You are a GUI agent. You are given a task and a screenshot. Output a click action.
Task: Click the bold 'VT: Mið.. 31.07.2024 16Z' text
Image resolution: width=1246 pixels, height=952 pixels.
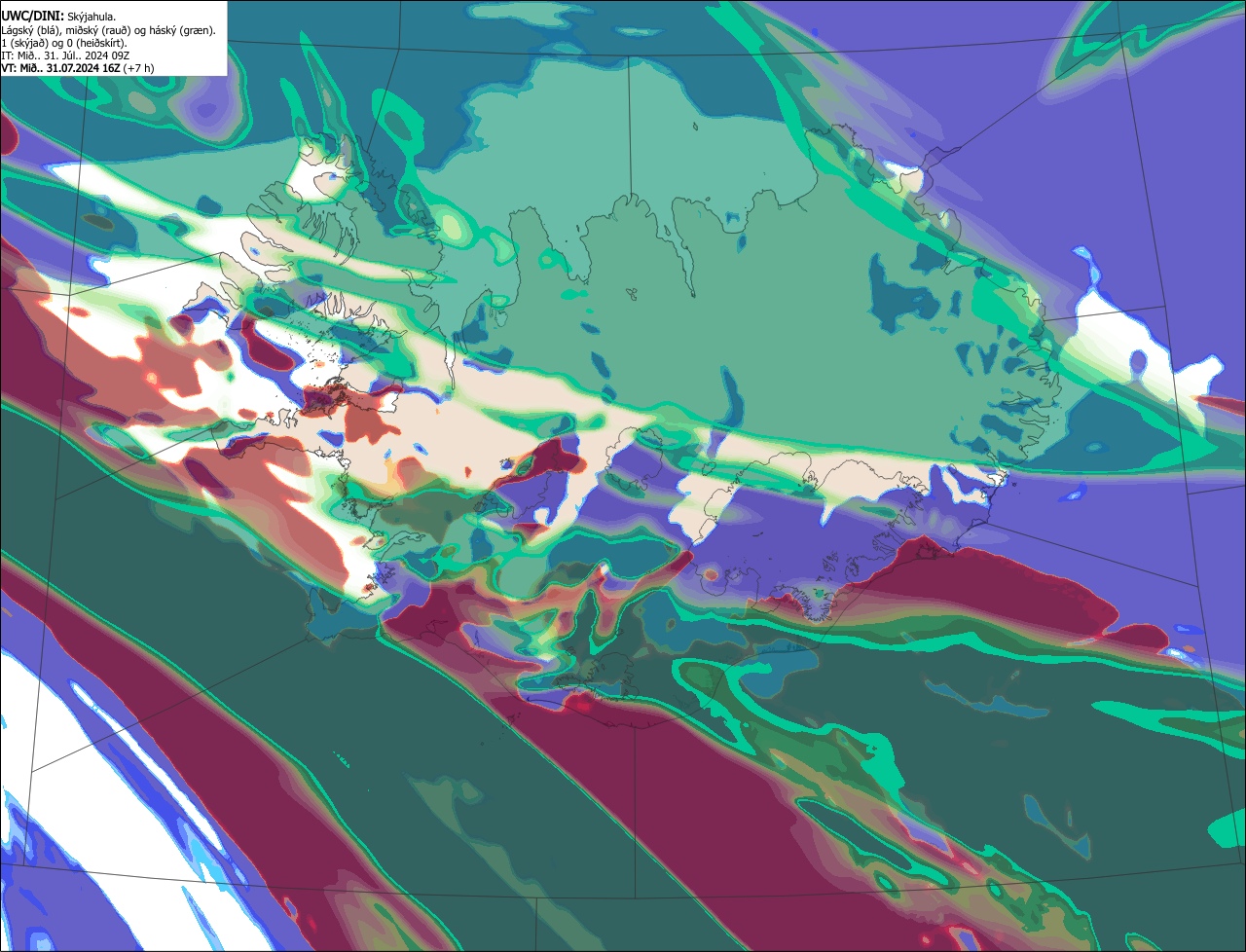click(61, 68)
